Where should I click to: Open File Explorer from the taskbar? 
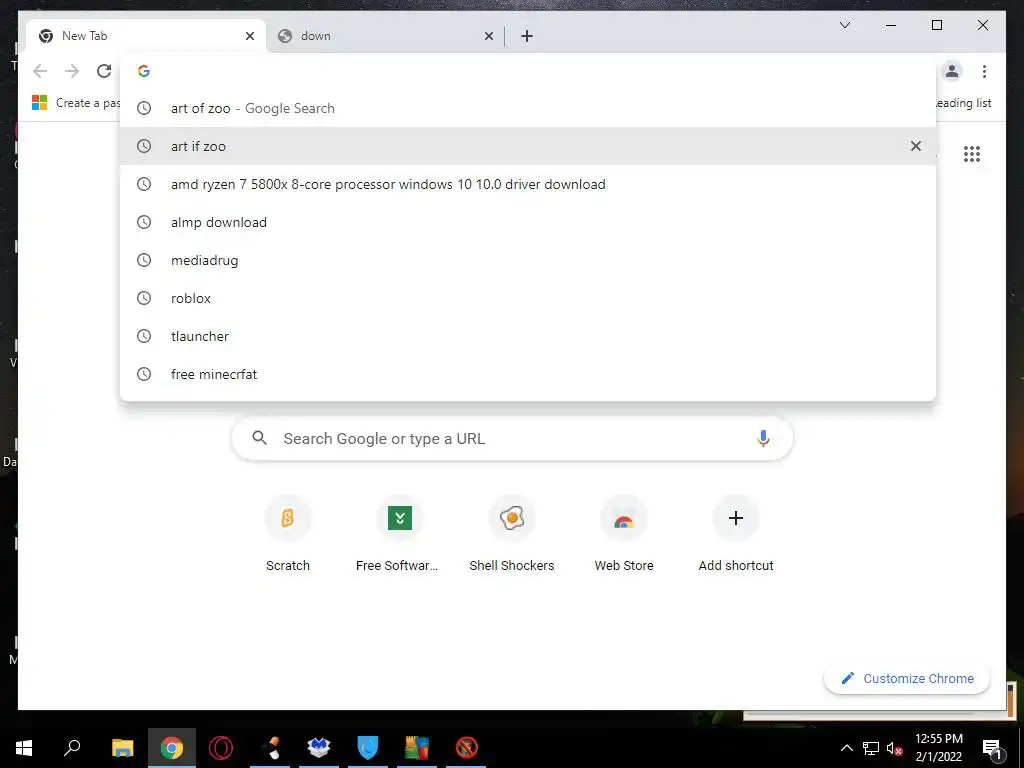(x=122, y=748)
